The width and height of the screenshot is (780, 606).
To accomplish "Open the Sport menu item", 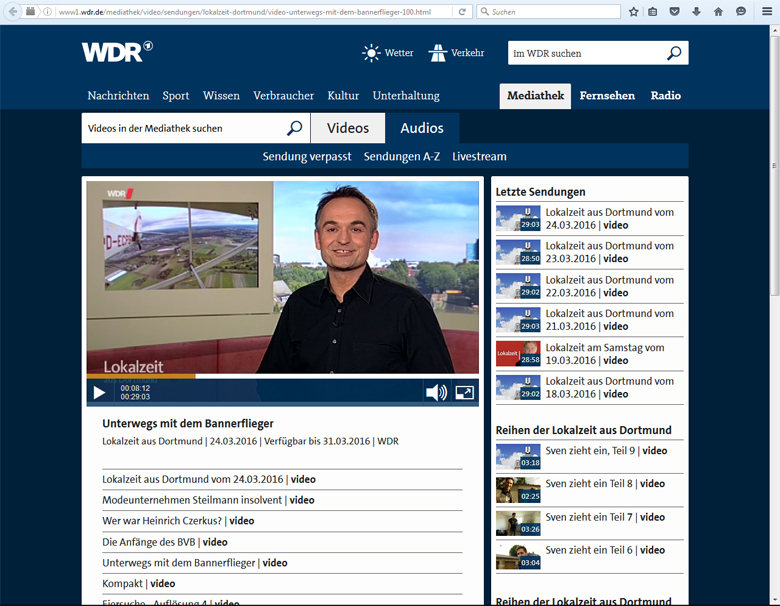I will coord(176,96).
